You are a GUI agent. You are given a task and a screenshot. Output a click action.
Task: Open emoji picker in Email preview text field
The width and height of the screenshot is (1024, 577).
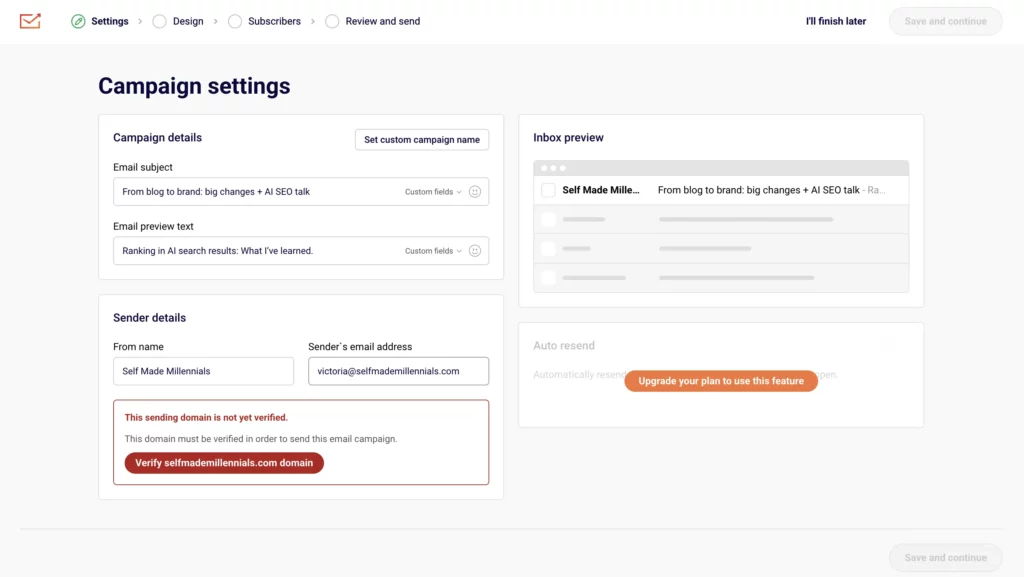tap(475, 251)
